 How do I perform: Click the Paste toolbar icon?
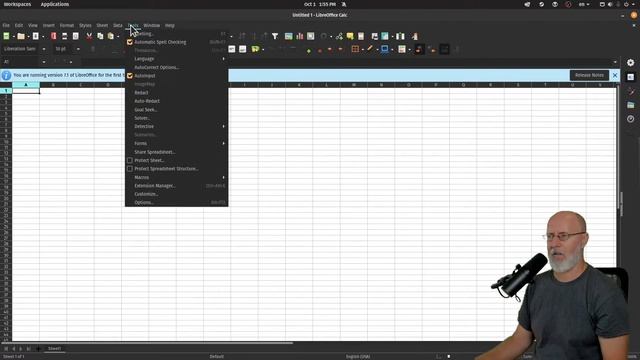coord(111,36)
